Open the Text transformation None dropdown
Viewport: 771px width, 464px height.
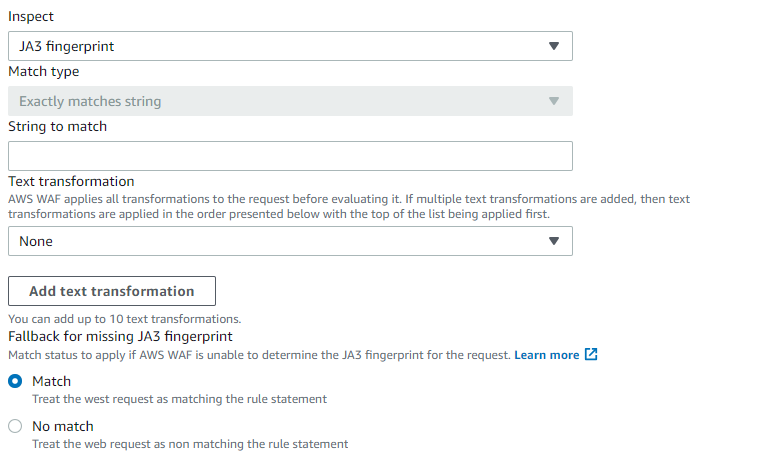point(290,241)
